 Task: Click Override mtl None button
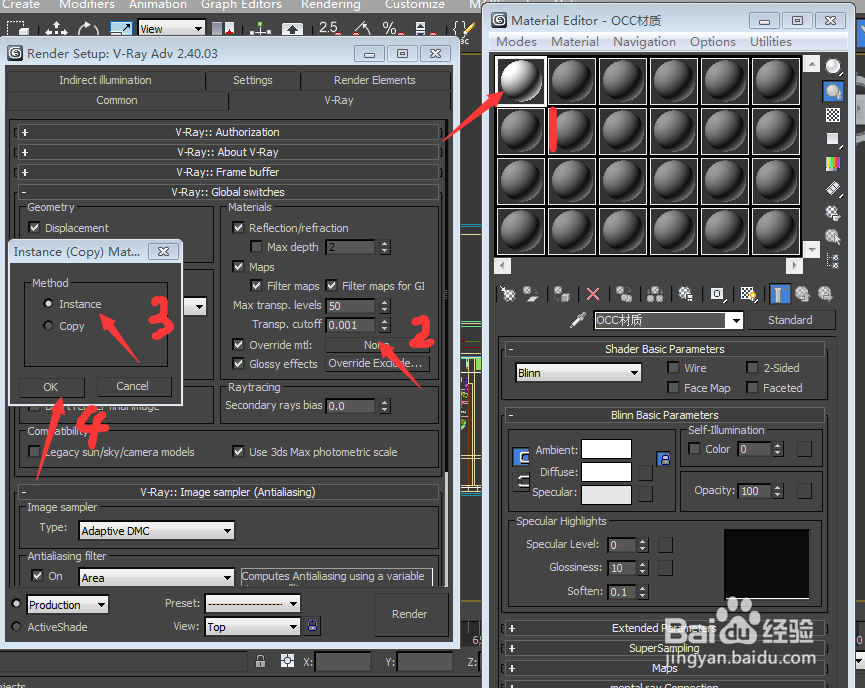(x=377, y=345)
